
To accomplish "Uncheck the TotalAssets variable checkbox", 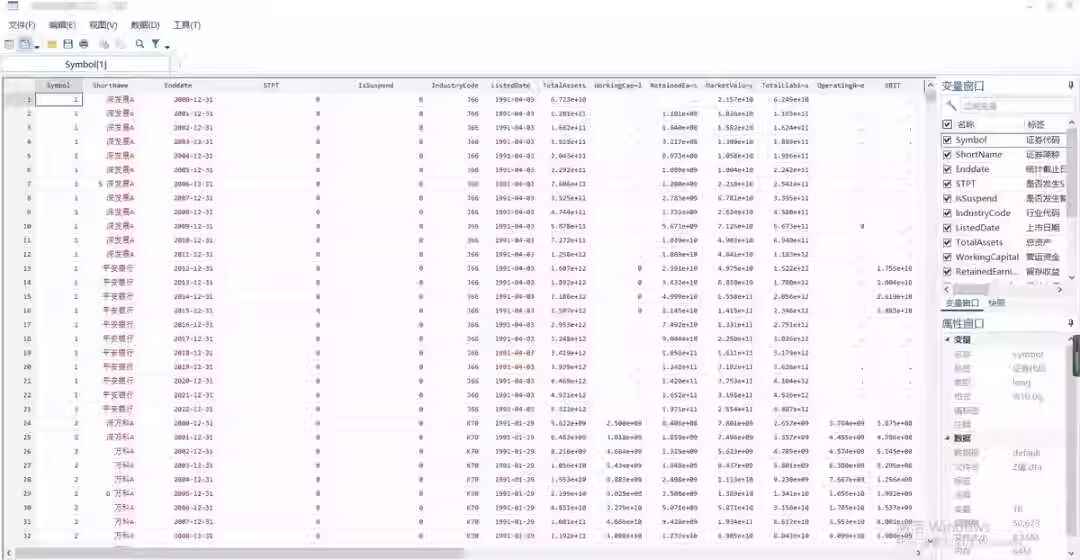I will (x=946, y=242).
